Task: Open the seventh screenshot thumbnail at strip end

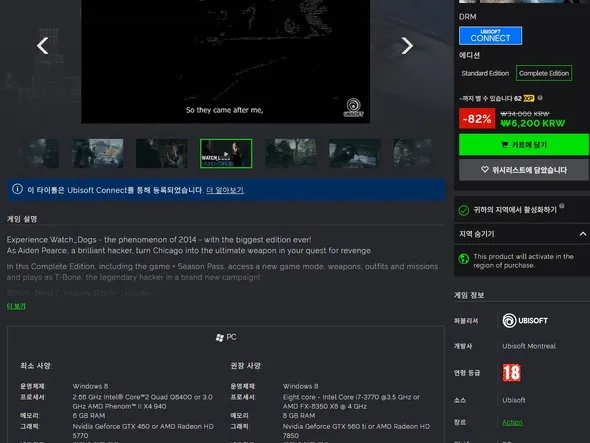Action: [413, 153]
